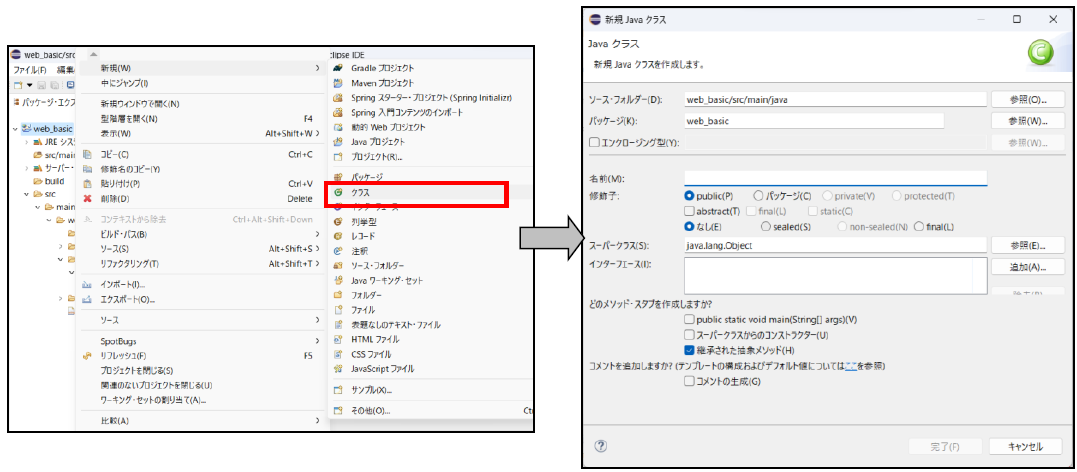Click the 列挙型 (enum) icon
Image resolution: width=1077 pixels, height=472 pixels.
coord(338,221)
